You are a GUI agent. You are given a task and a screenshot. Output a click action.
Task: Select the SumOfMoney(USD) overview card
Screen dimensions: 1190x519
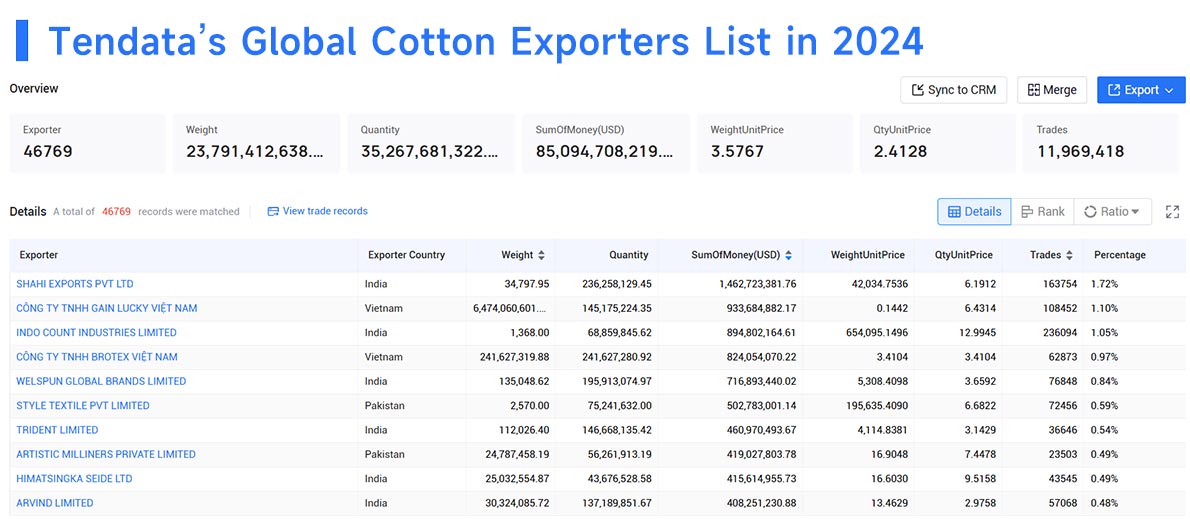point(606,141)
